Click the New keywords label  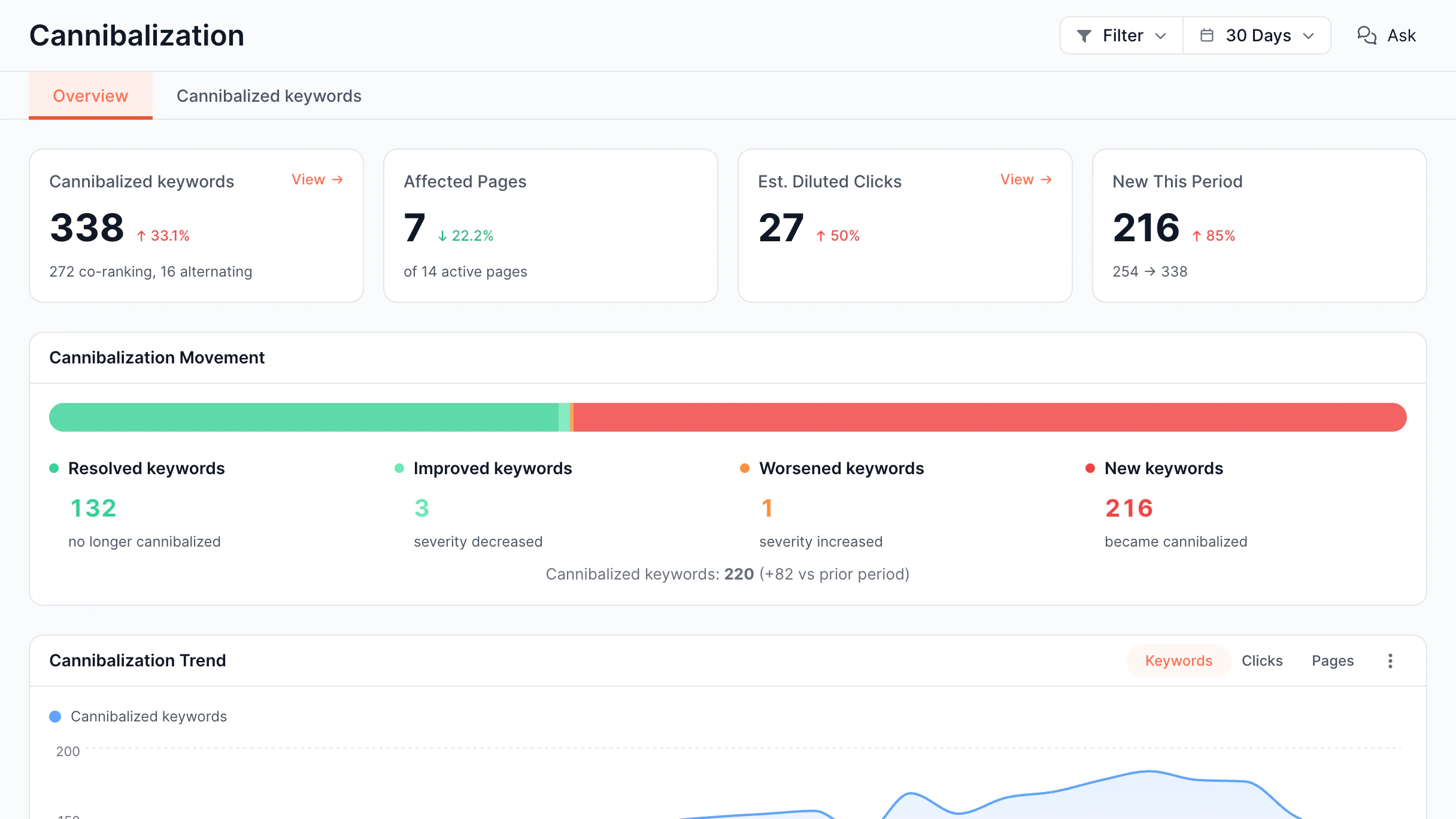[1164, 468]
